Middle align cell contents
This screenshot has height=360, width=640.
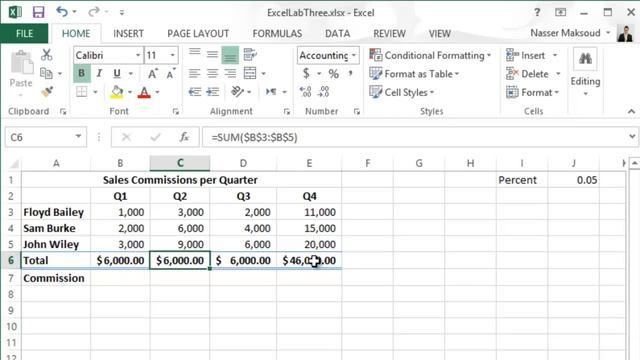[x=212, y=54]
